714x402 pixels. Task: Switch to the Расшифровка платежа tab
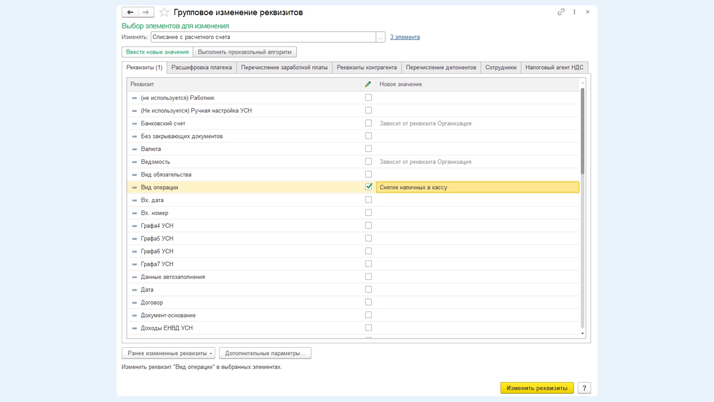(x=201, y=68)
